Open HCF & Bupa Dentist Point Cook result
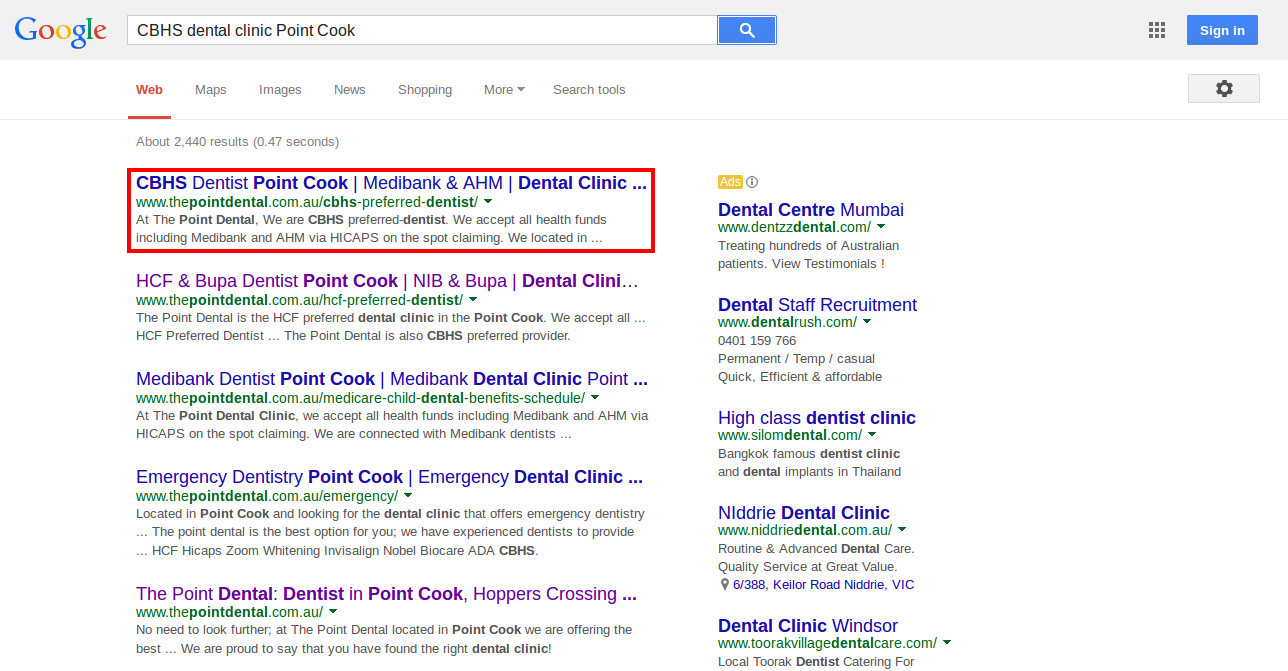 pyautogui.click(x=387, y=280)
